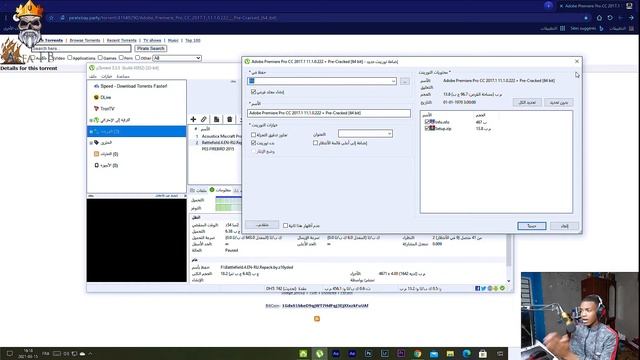This screenshot has height=360, width=640.
Task: Click the Advanced button at dialog bottom left
Action: pos(262,225)
